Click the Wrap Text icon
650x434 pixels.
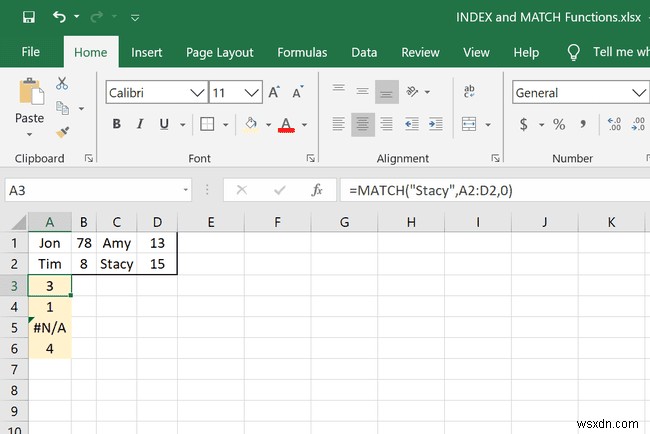coord(469,91)
